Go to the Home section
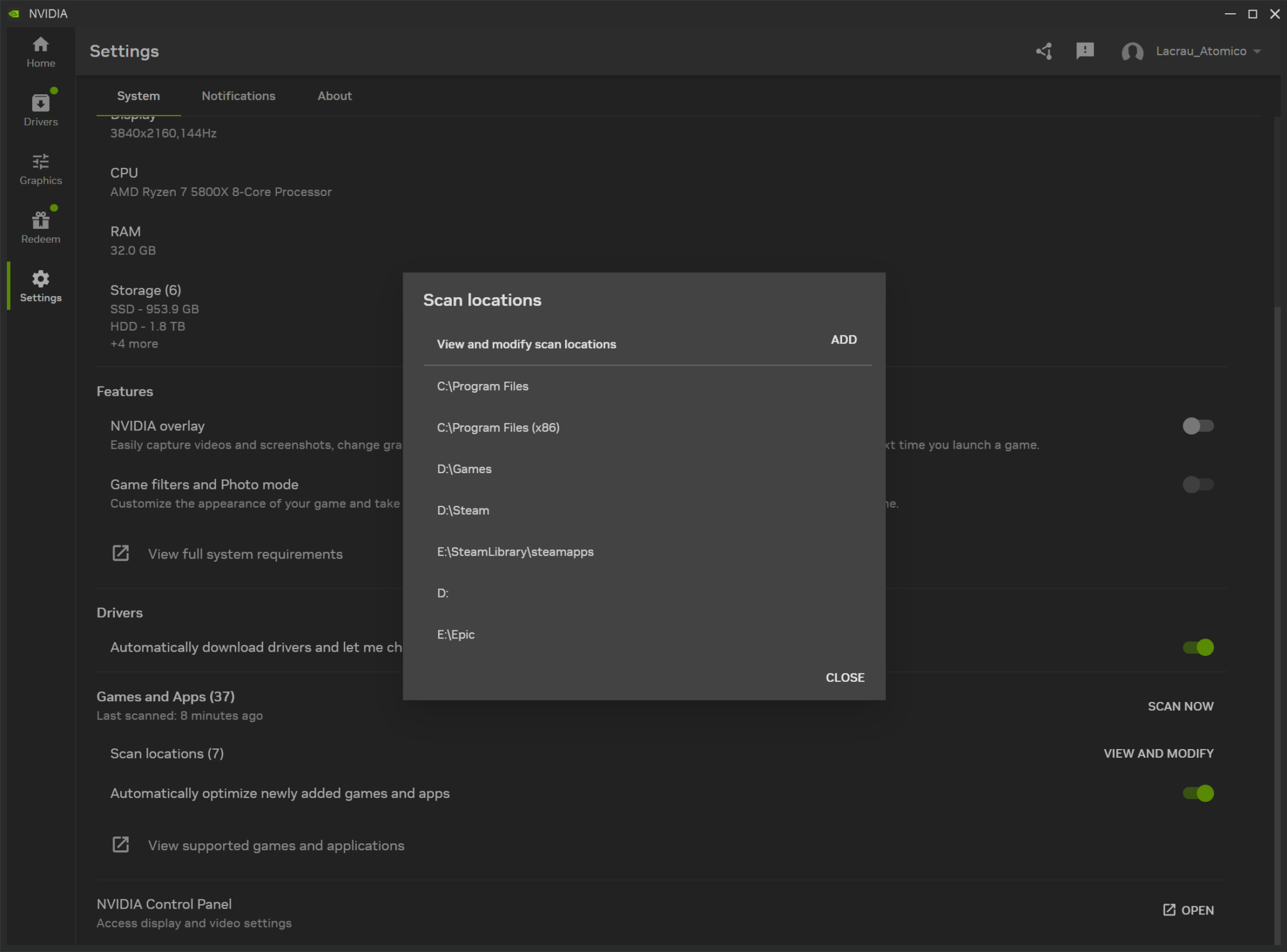Image resolution: width=1287 pixels, height=952 pixels. tap(41, 52)
